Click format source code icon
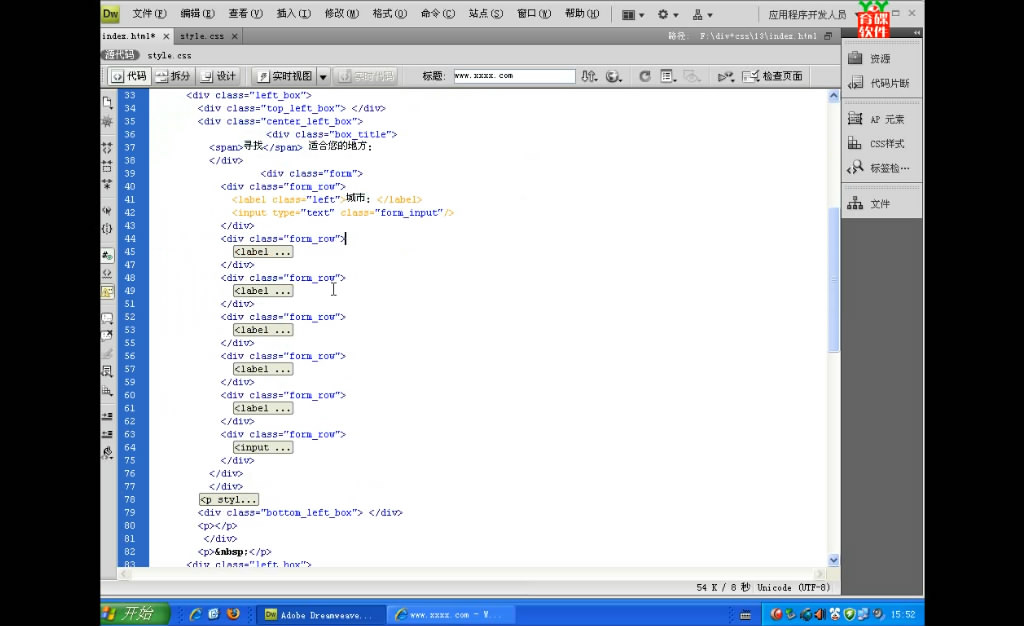 click(107, 452)
